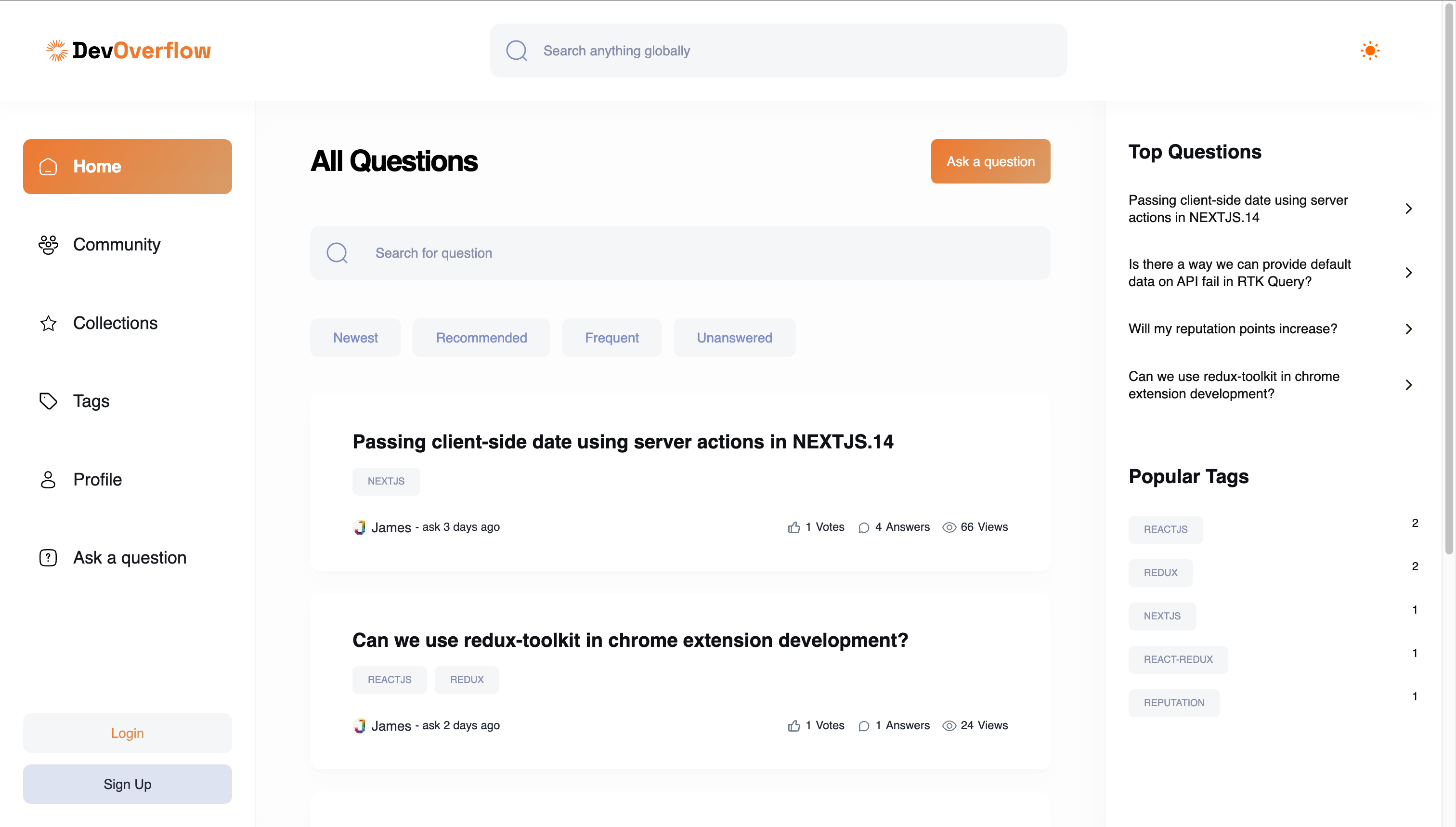Focus the Search for question field
The height and width of the screenshot is (827, 1456).
click(680, 253)
